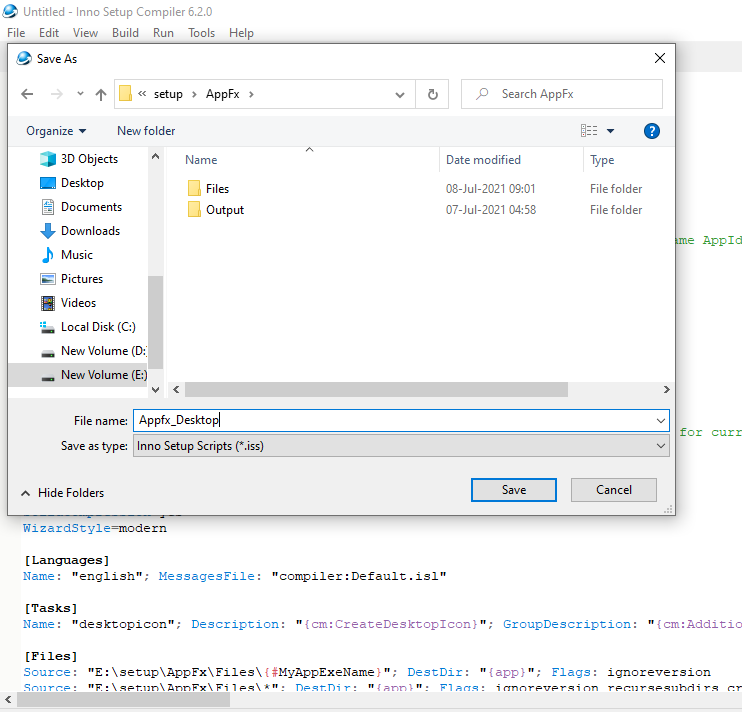Viewport: 742px width, 712px height.
Task: Click the "WizardStyle=modern" line in editor
Action: [x=95, y=528]
